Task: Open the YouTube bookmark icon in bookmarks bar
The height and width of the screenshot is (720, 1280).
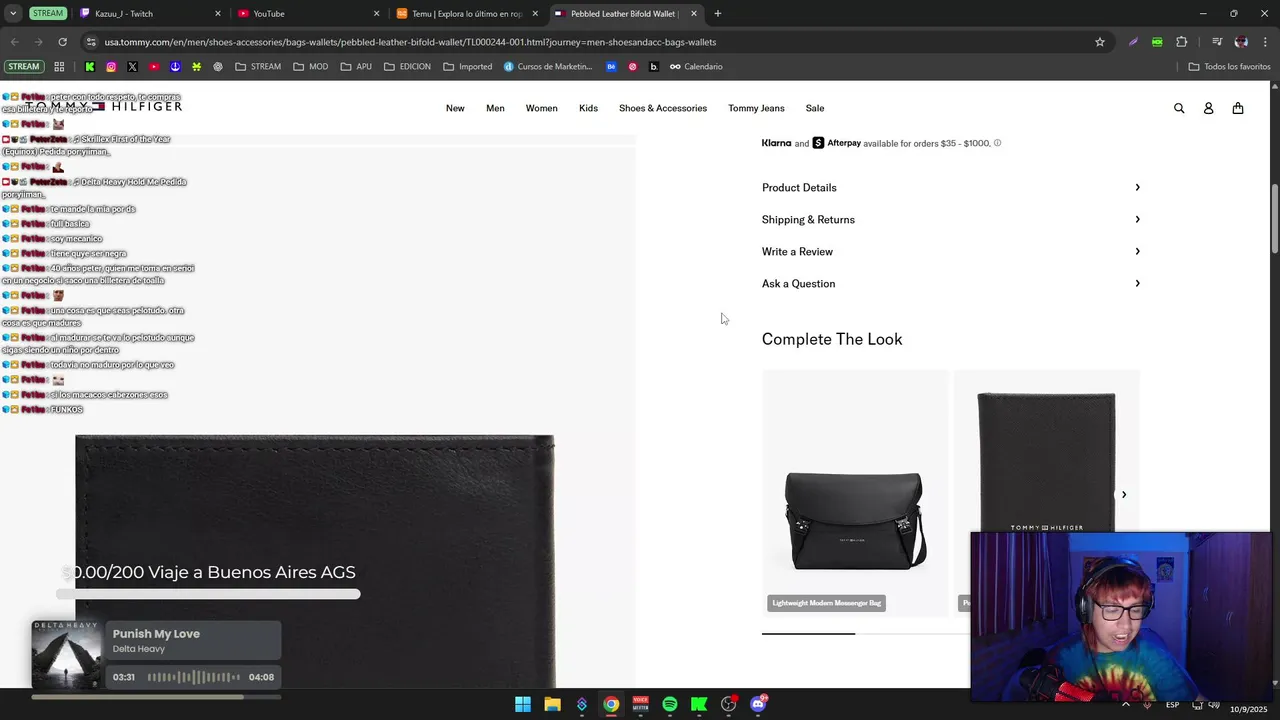Action: coord(154,67)
